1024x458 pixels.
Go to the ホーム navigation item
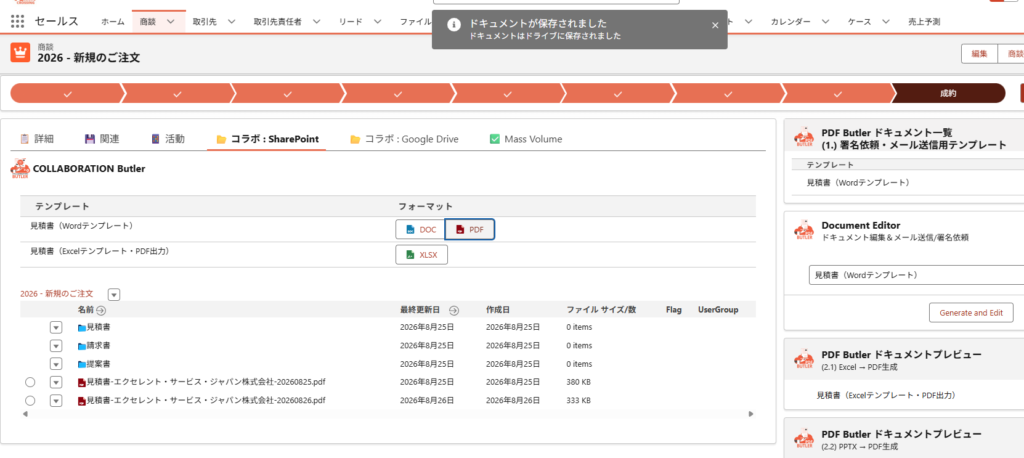(x=113, y=22)
